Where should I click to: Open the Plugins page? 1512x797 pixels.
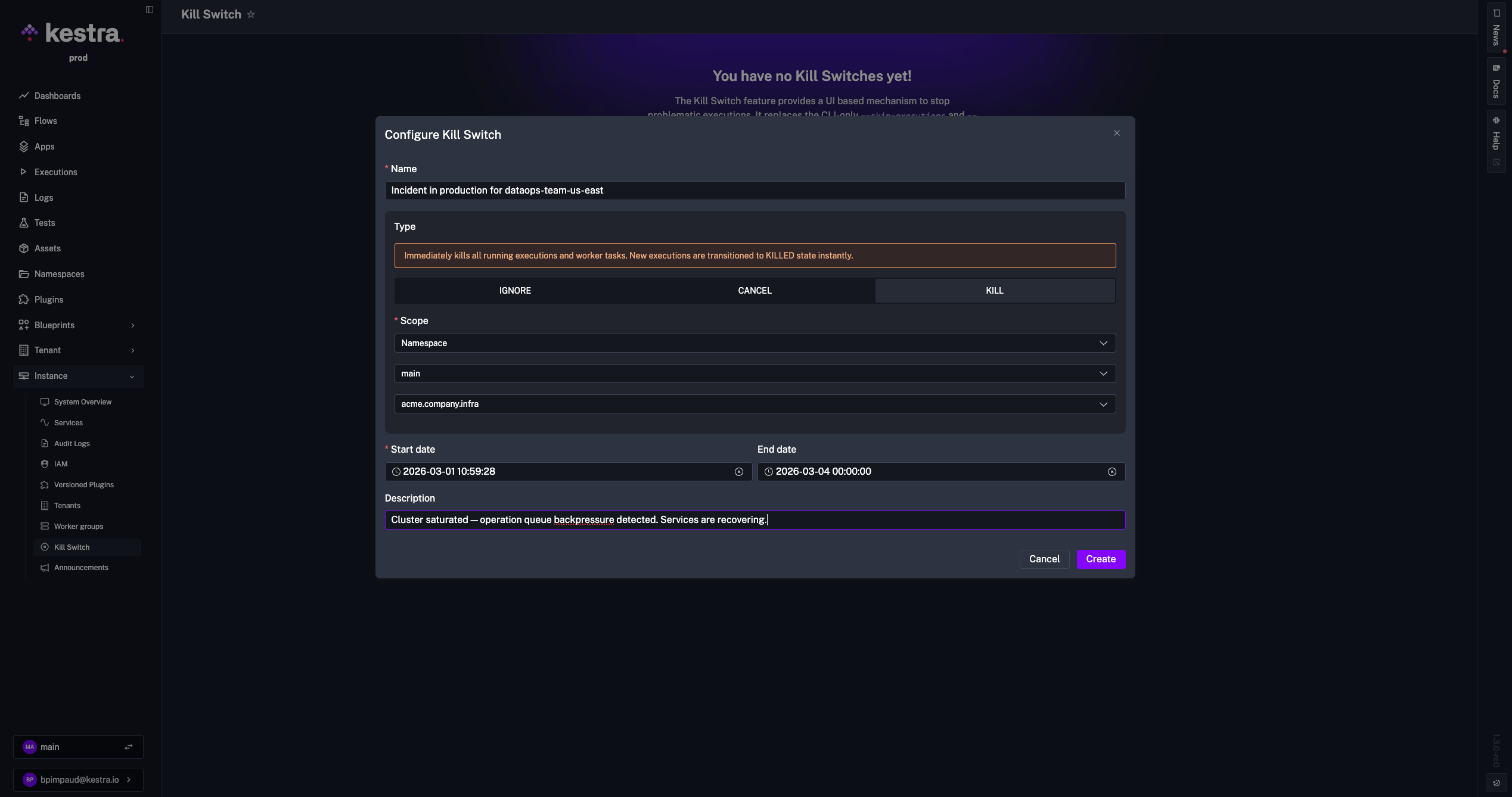[48, 299]
